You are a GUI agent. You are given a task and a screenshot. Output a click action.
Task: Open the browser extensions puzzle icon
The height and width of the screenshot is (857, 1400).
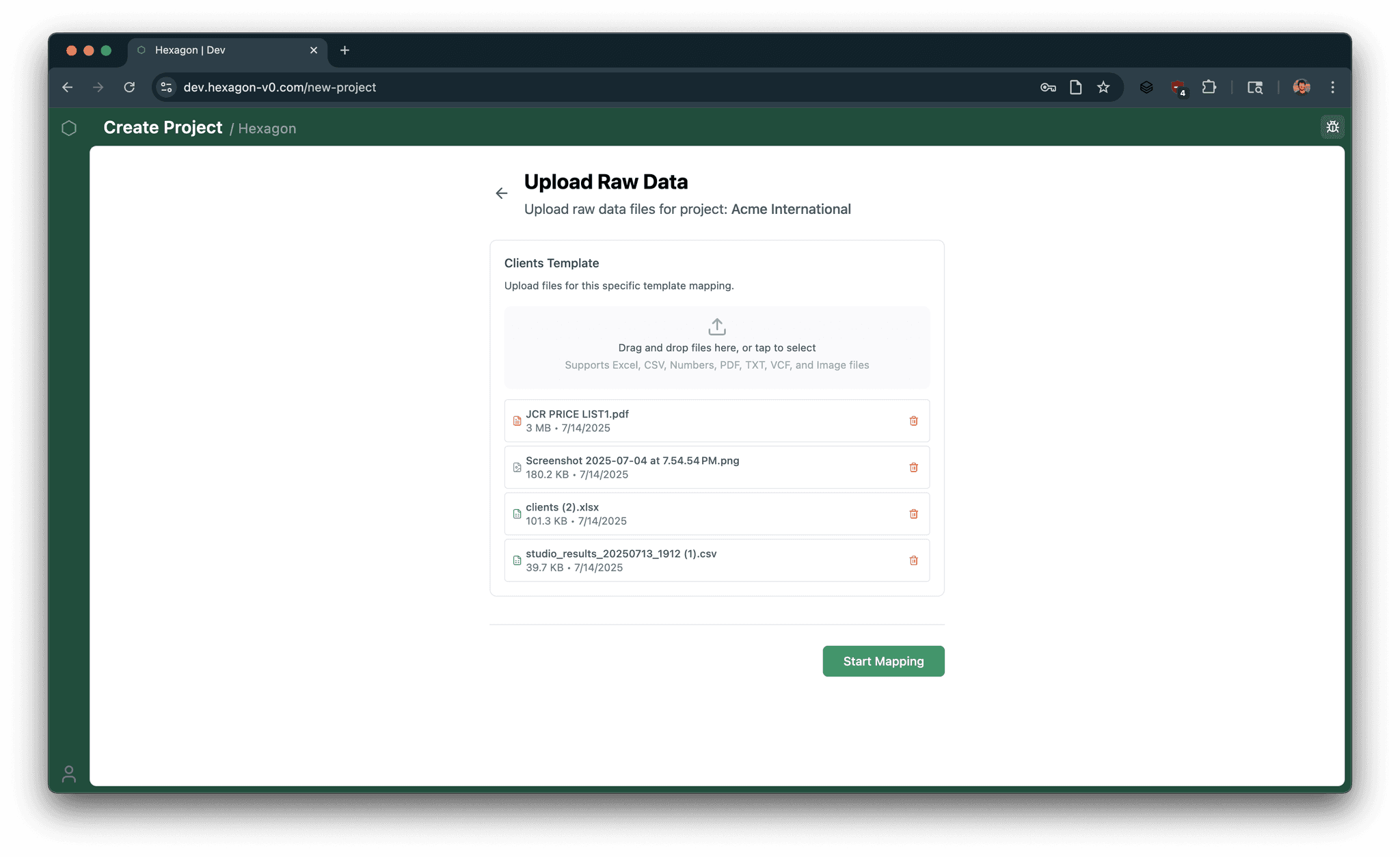1209,87
